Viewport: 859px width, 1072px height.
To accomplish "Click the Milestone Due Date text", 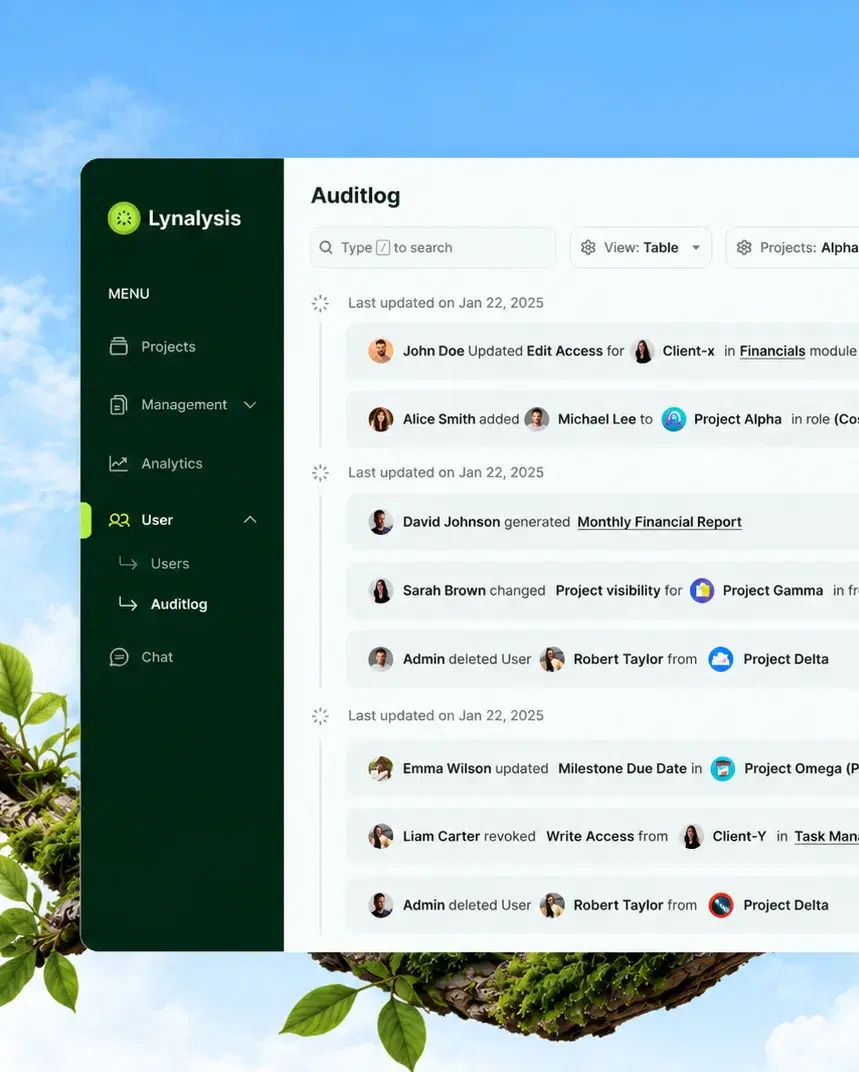I will click(622, 768).
